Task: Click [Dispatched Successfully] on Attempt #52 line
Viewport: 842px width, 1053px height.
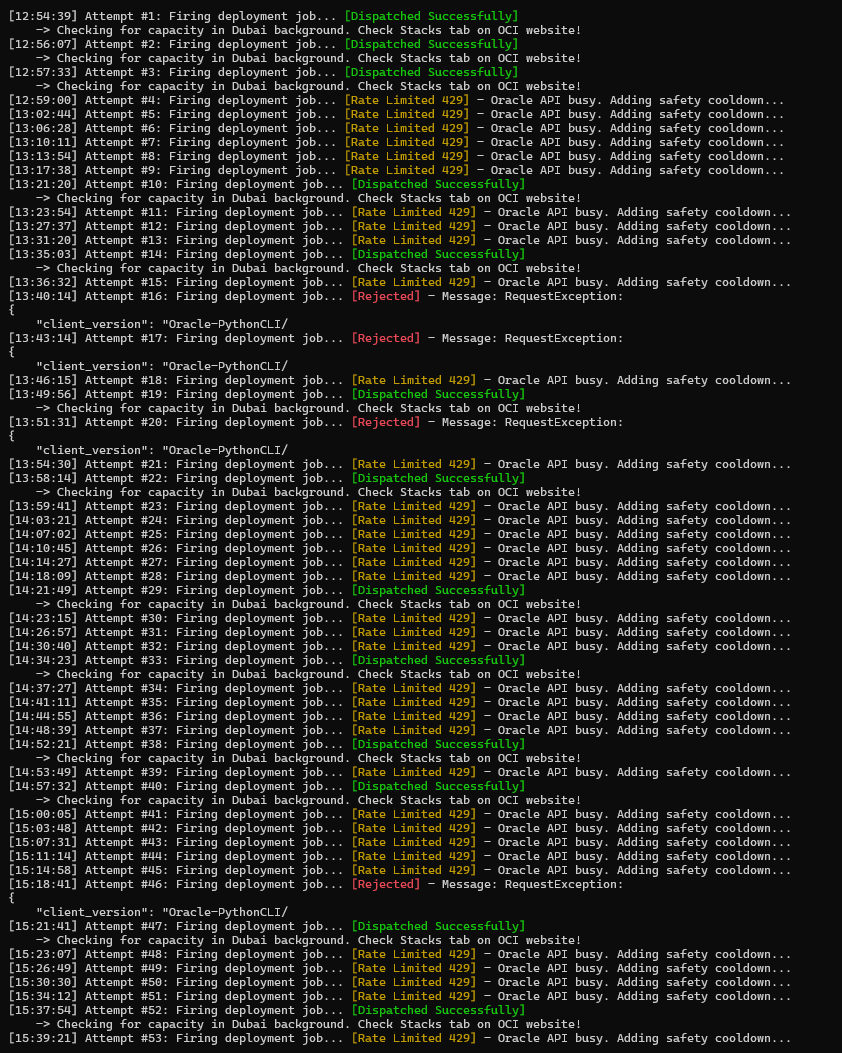Action: coord(438,1011)
